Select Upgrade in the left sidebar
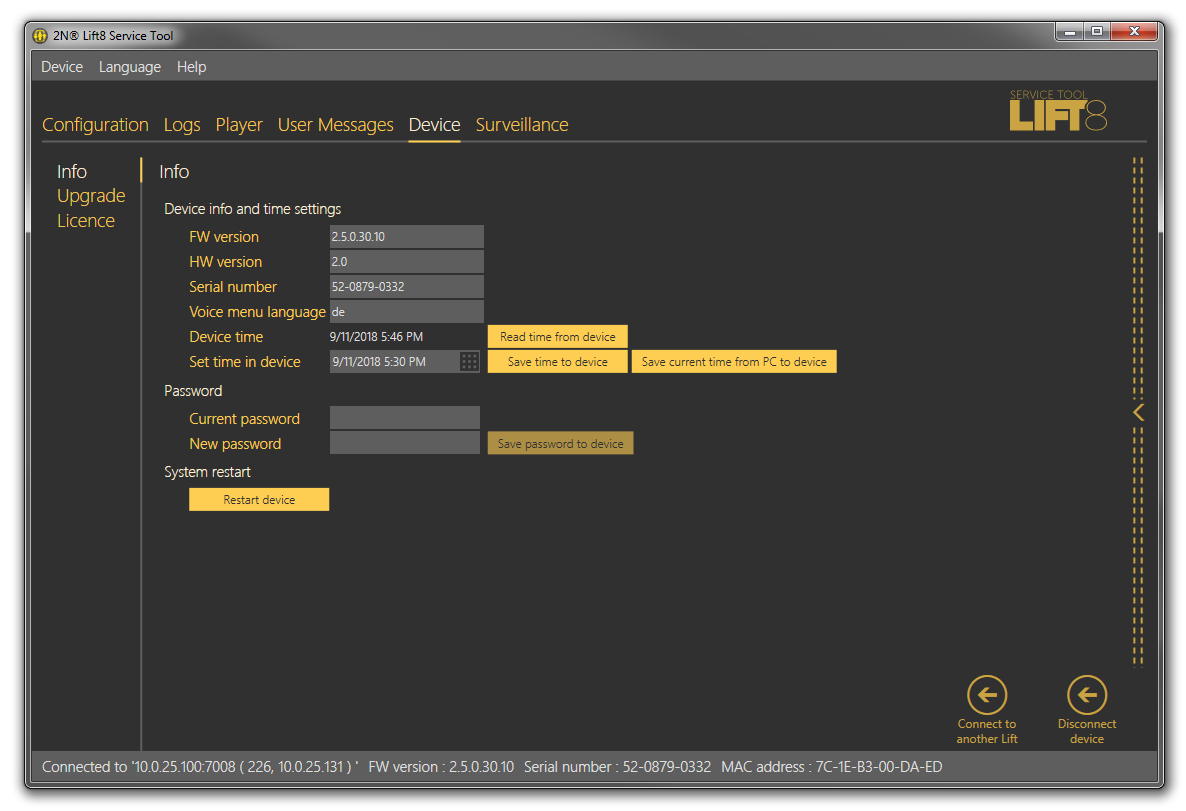Viewport: 1186px width, 811px height. coord(91,196)
